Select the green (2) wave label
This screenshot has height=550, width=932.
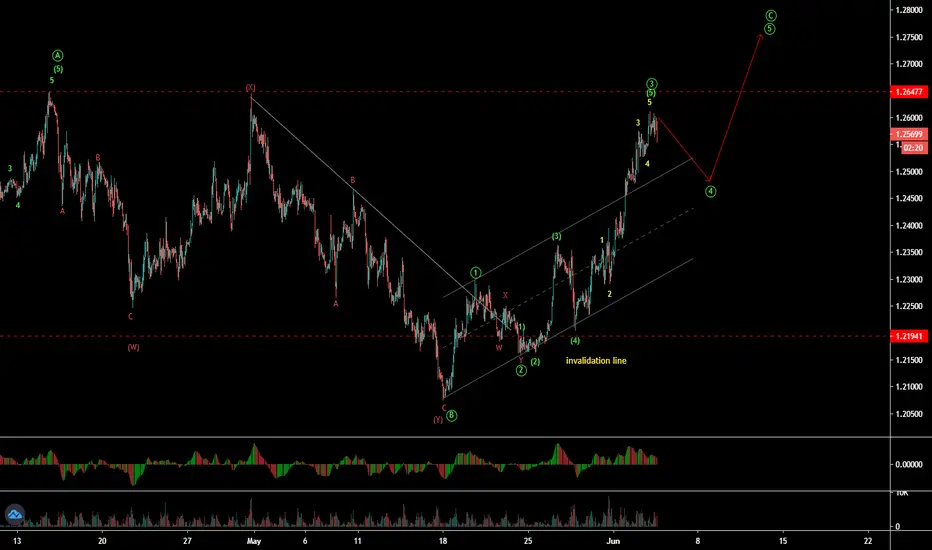coord(536,362)
